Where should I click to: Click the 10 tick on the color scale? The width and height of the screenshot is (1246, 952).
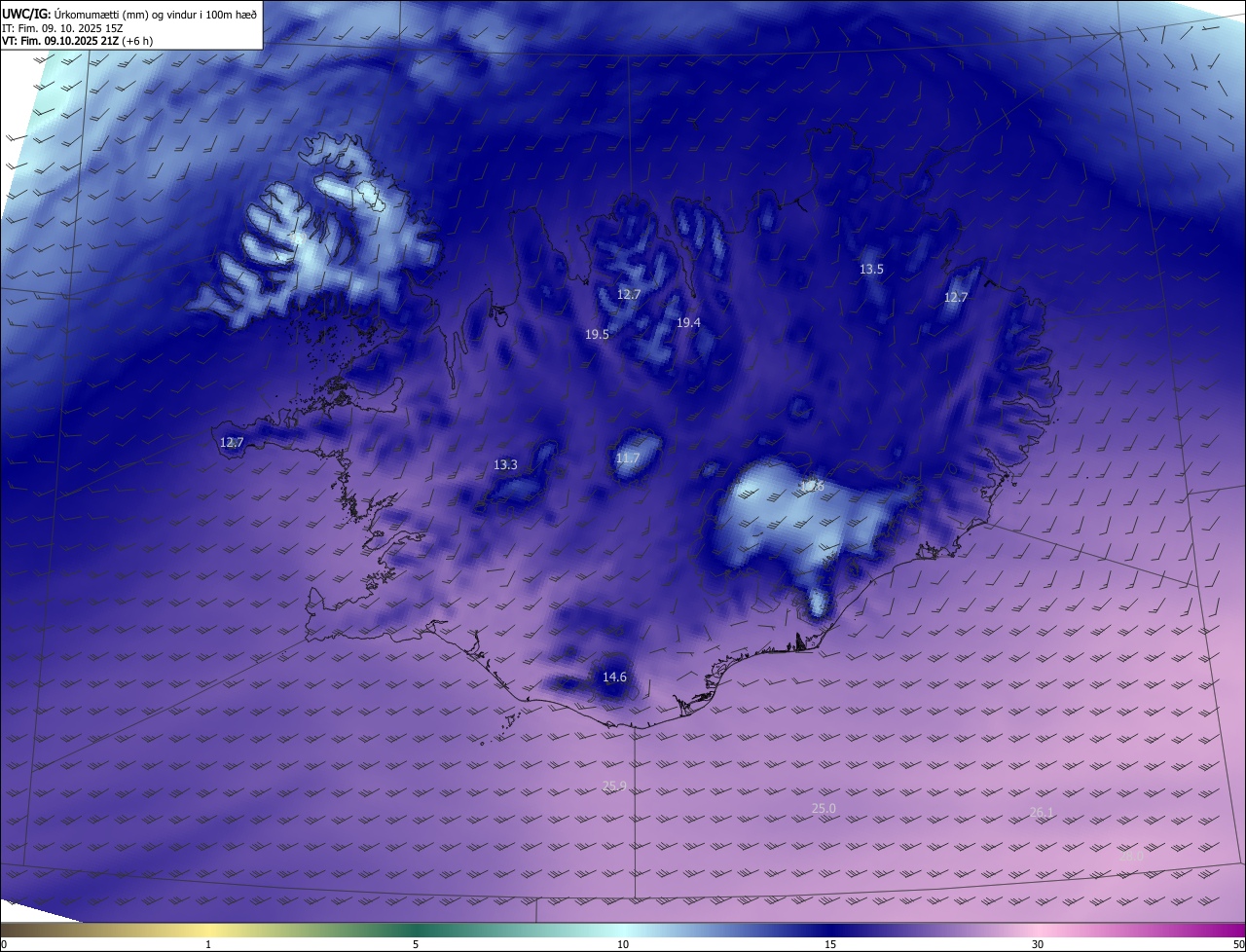click(x=623, y=945)
